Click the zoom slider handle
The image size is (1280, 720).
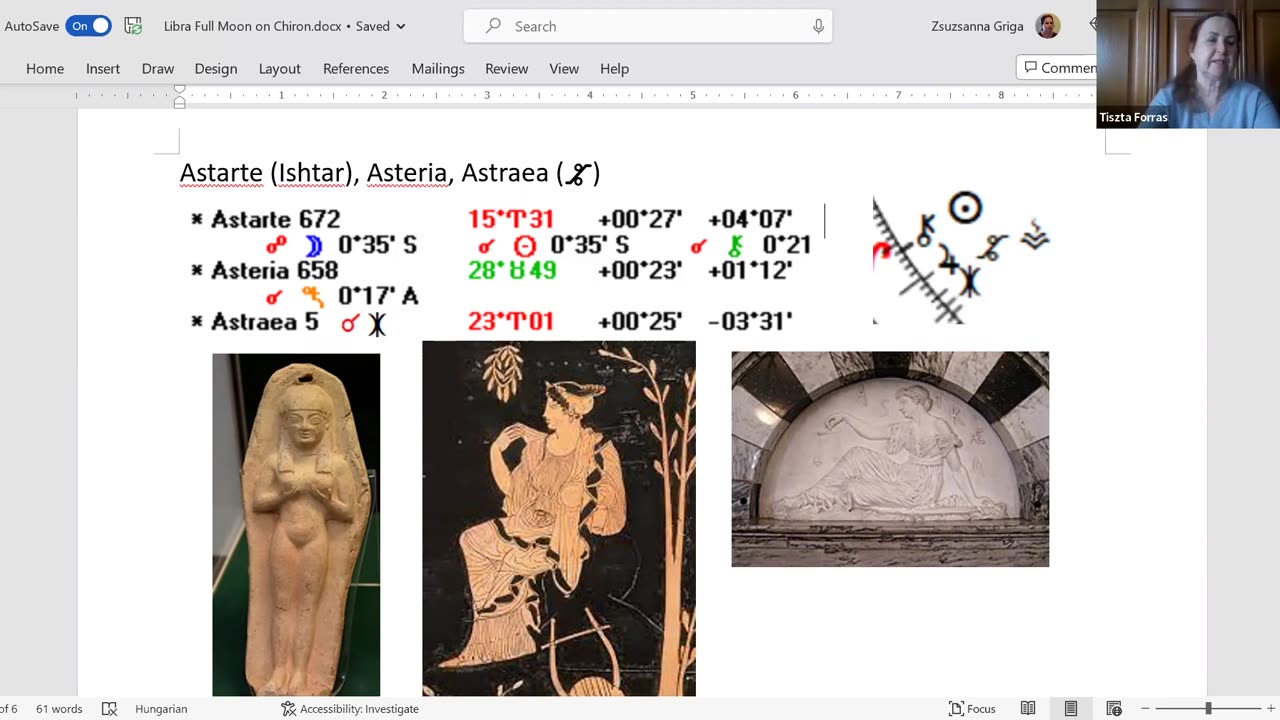click(1208, 709)
